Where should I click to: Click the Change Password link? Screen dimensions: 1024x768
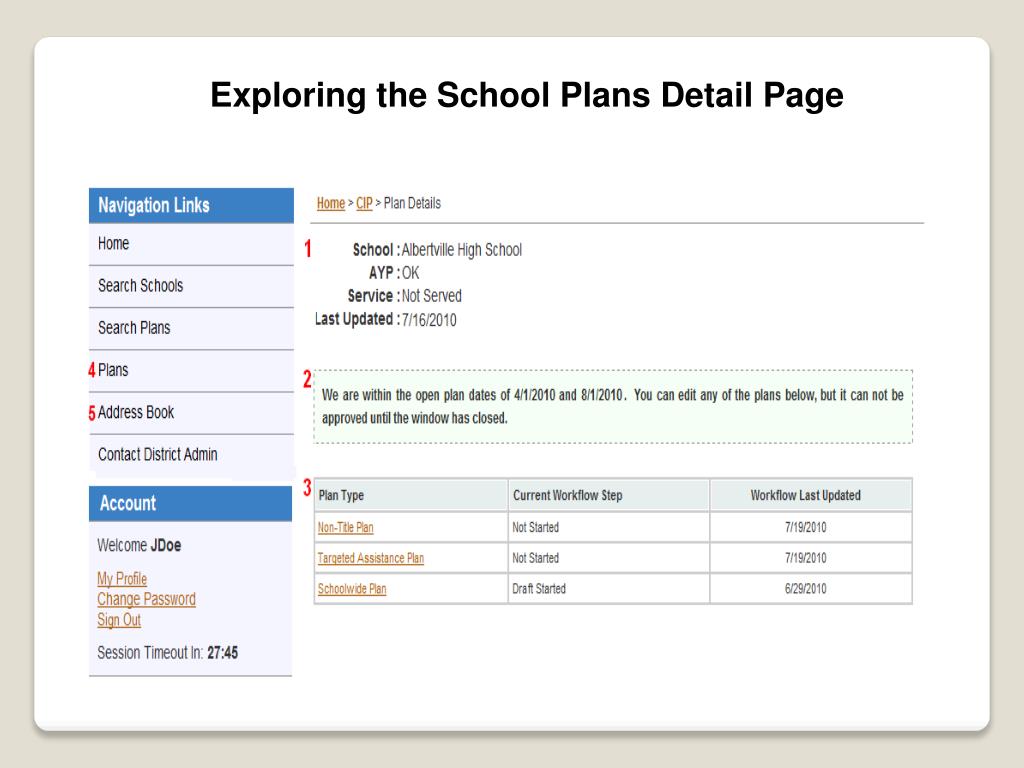click(146, 600)
